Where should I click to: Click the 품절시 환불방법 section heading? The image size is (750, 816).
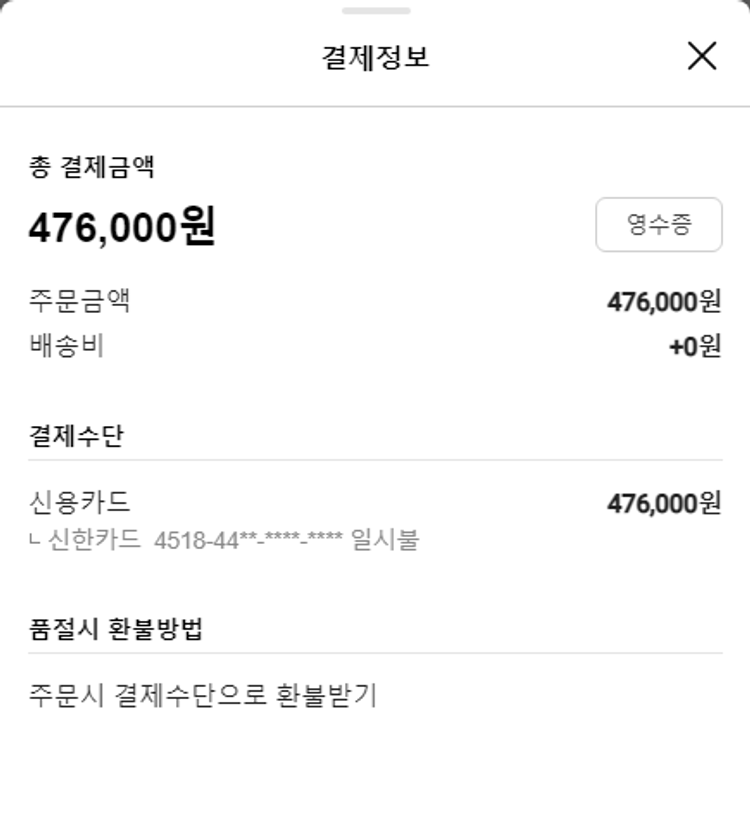116,630
